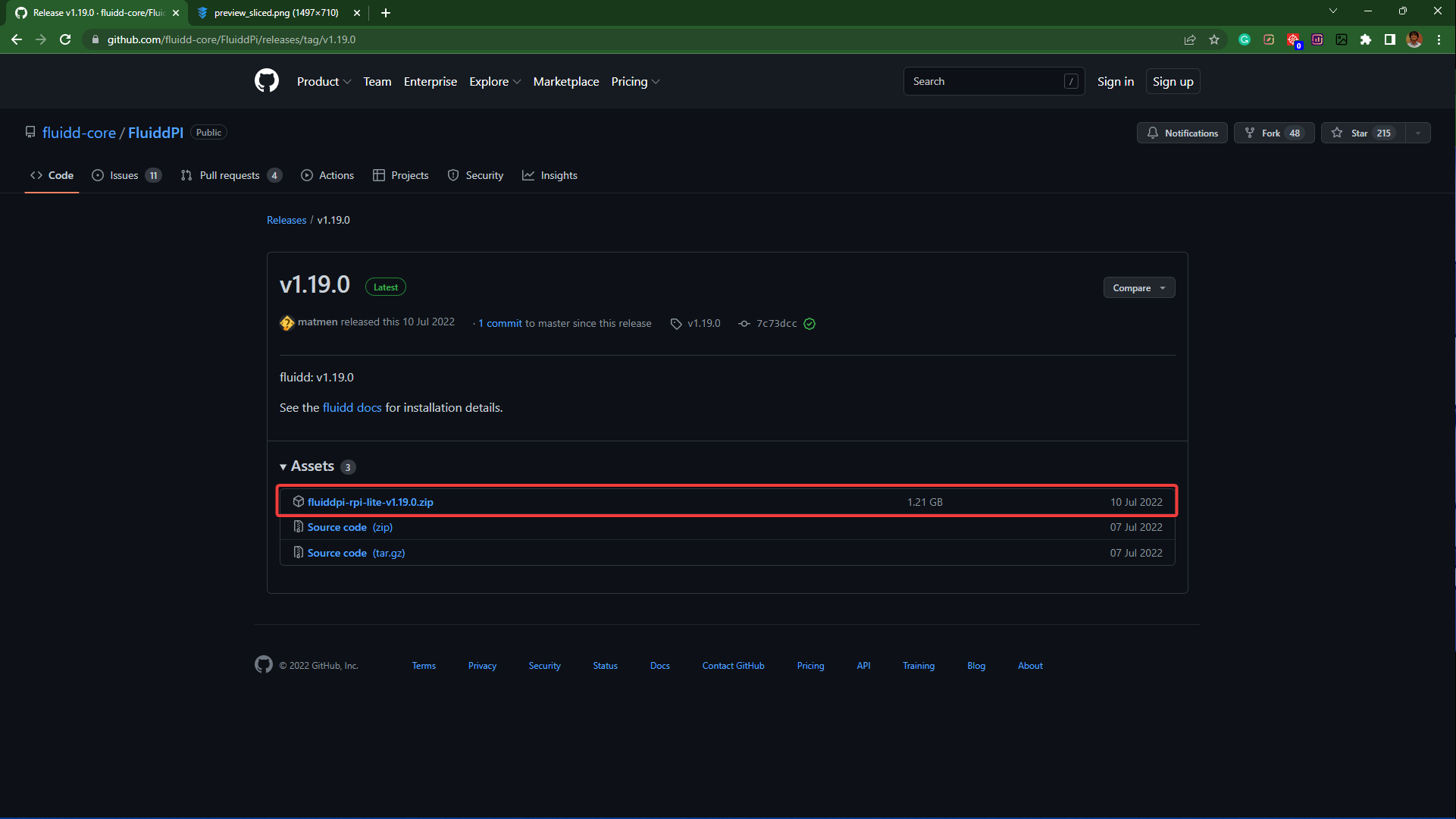Click the GitHub Octocat logo in header
This screenshot has width=1456, height=819.
pos(266,81)
